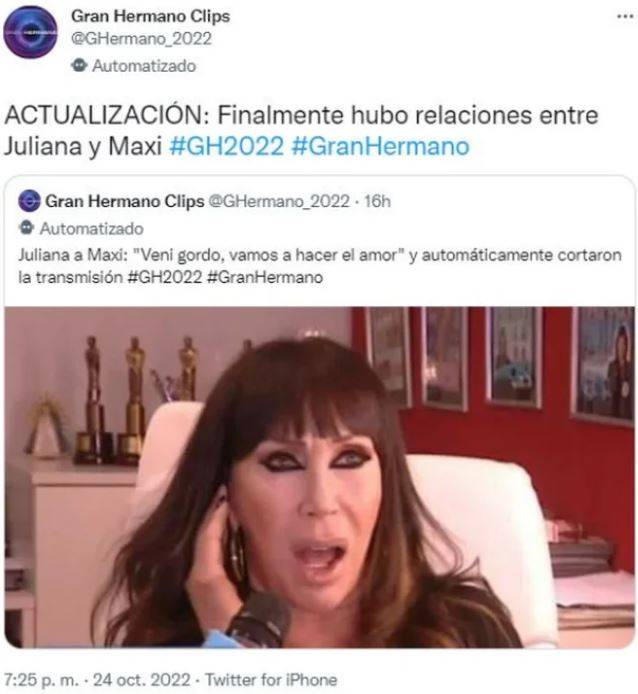Click the @GHermano_2022 handle at the top

pyautogui.click(x=141, y=39)
